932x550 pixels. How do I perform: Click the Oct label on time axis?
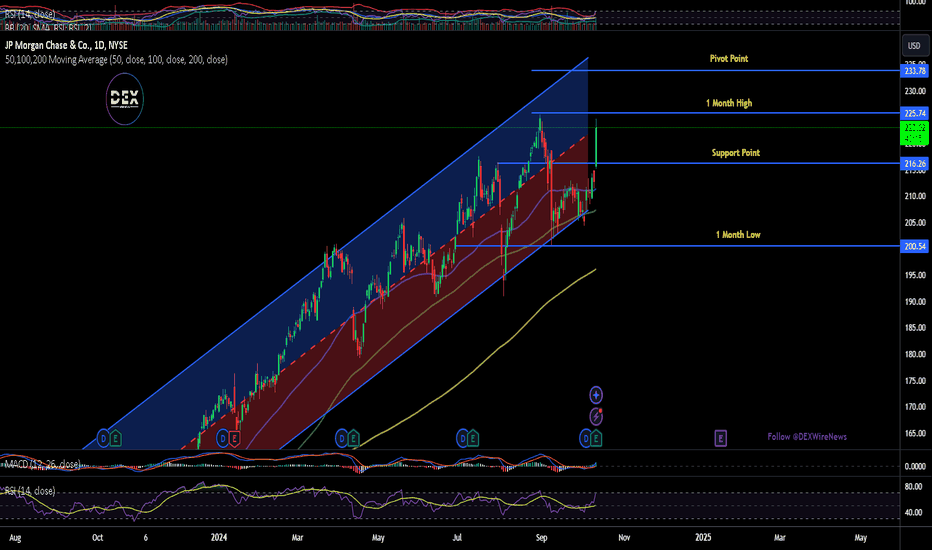pyautogui.click(x=97, y=538)
